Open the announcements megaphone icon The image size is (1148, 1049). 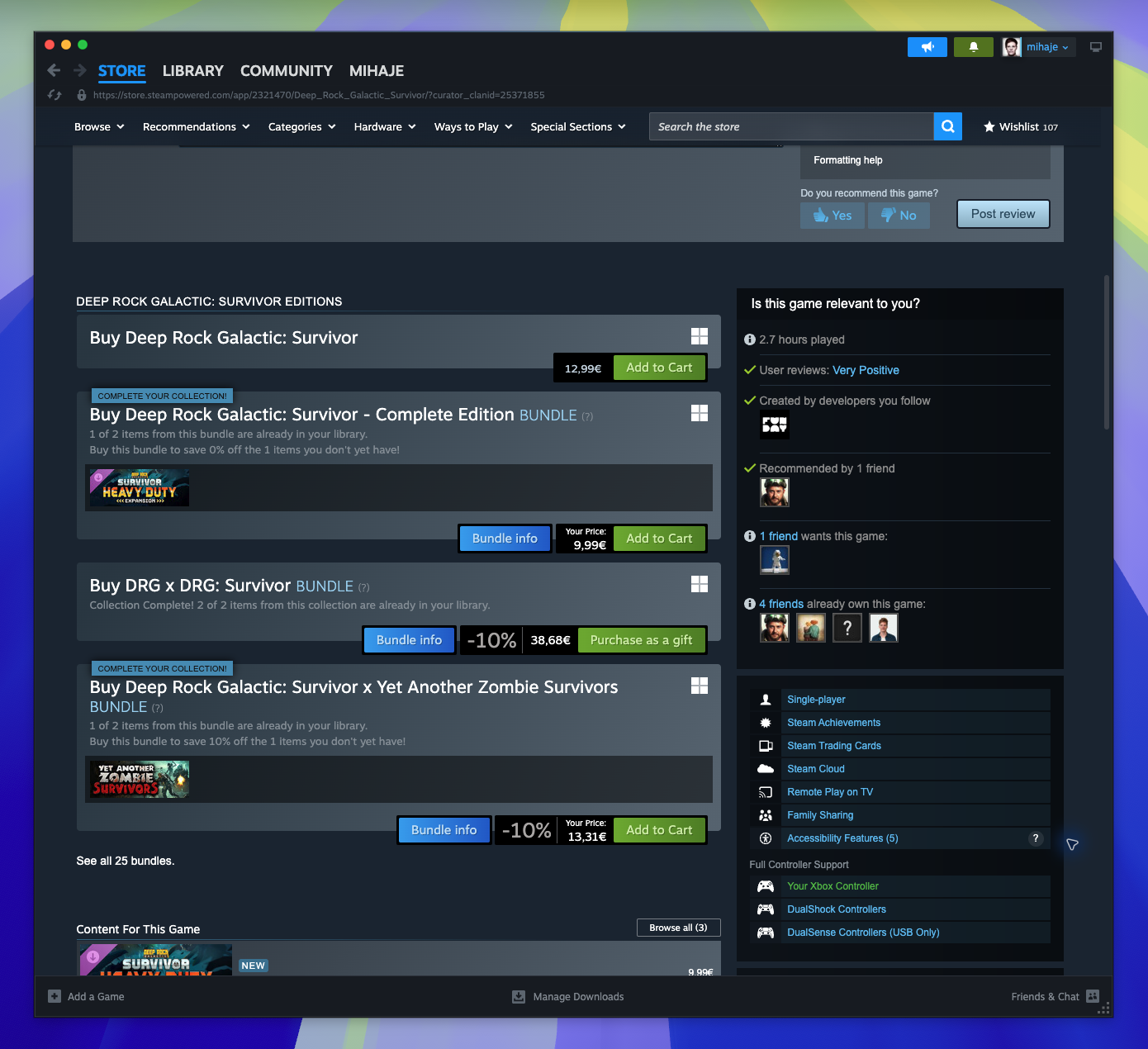(927, 47)
